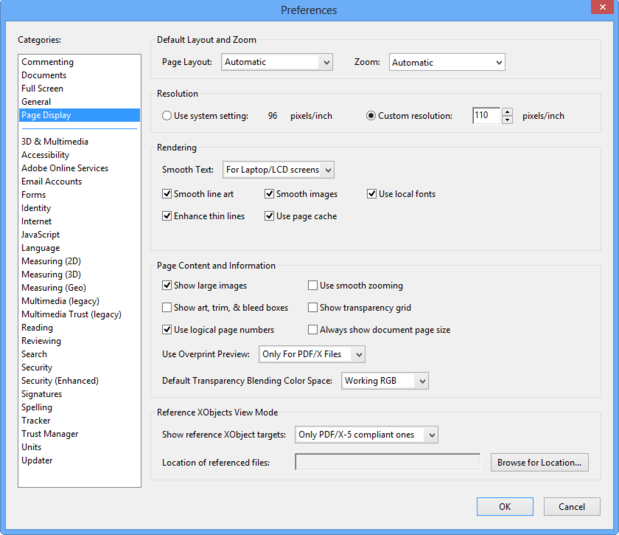Click the custom resolution value field
This screenshot has width=619, height=535.
pyautogui.click(x=486, y=116)
